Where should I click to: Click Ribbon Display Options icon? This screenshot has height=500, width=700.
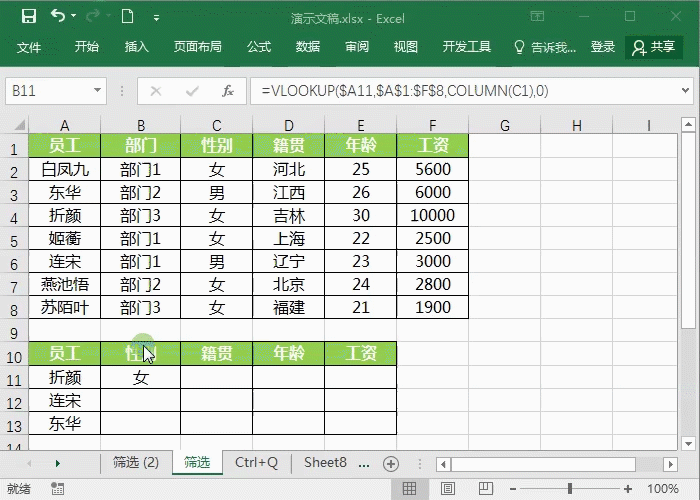[x=538, y=17]
